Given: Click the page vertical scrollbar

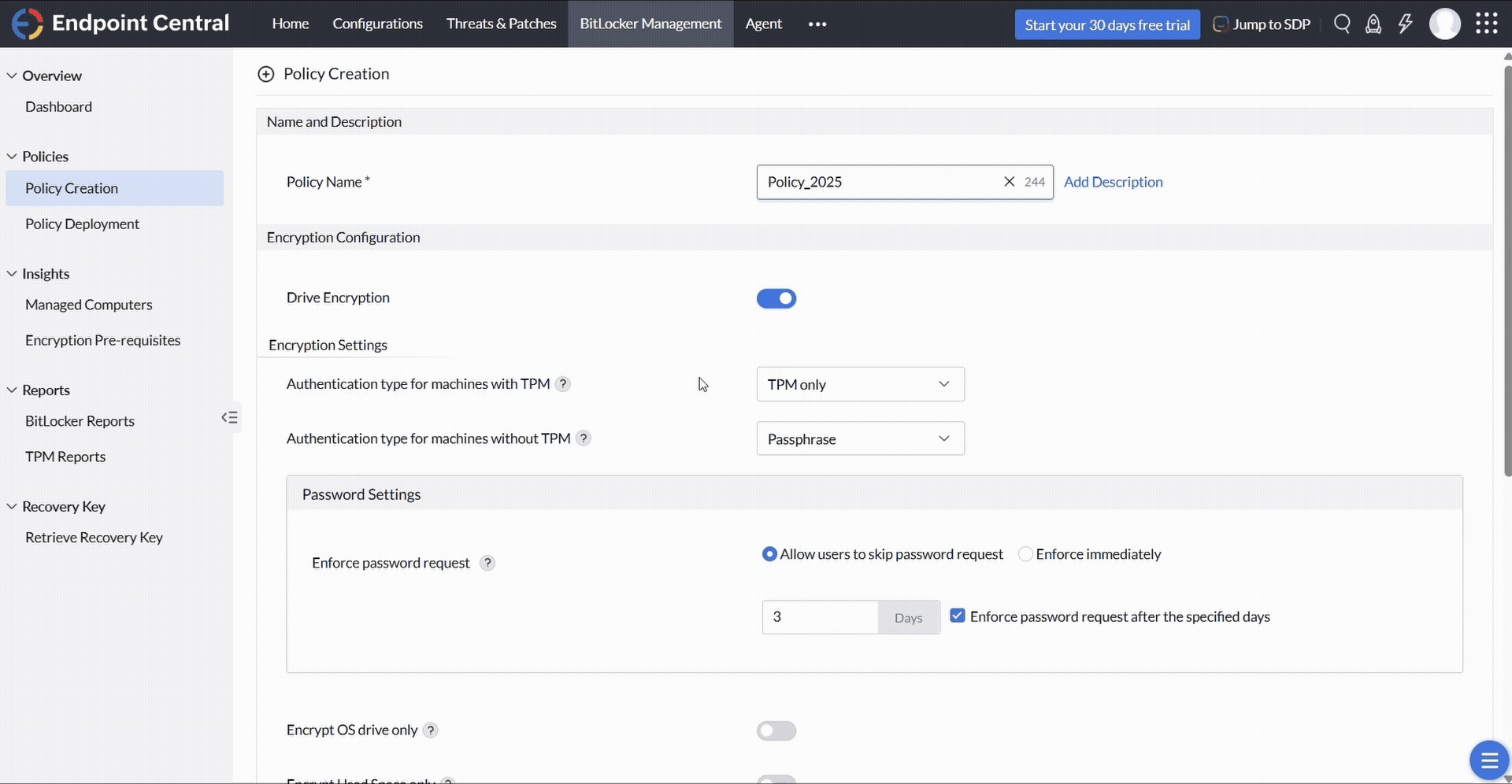Looking at the screenshot, I should pyautogui.click(x=1507, y=272).
